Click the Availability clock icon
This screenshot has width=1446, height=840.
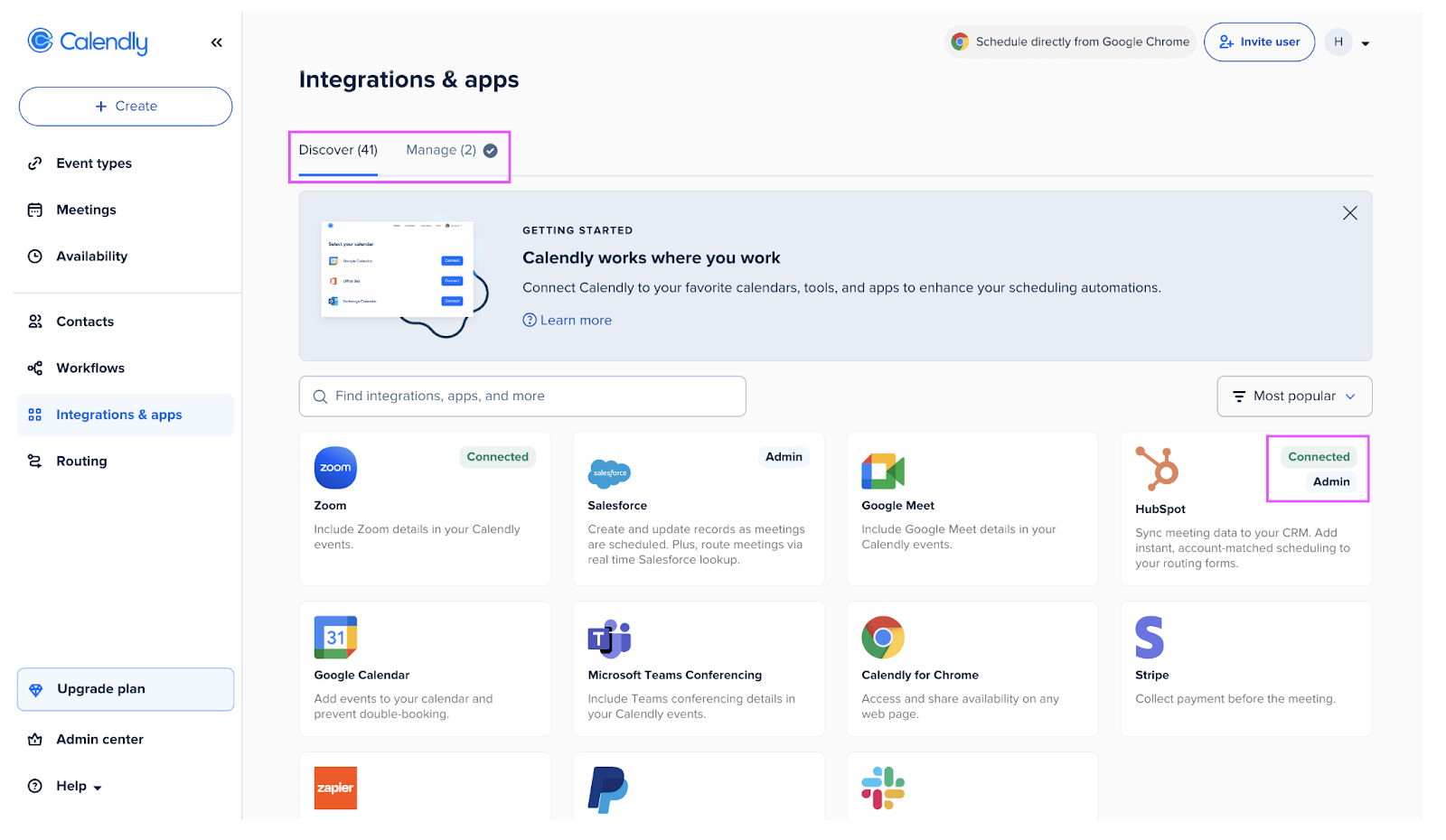[35, 257]
